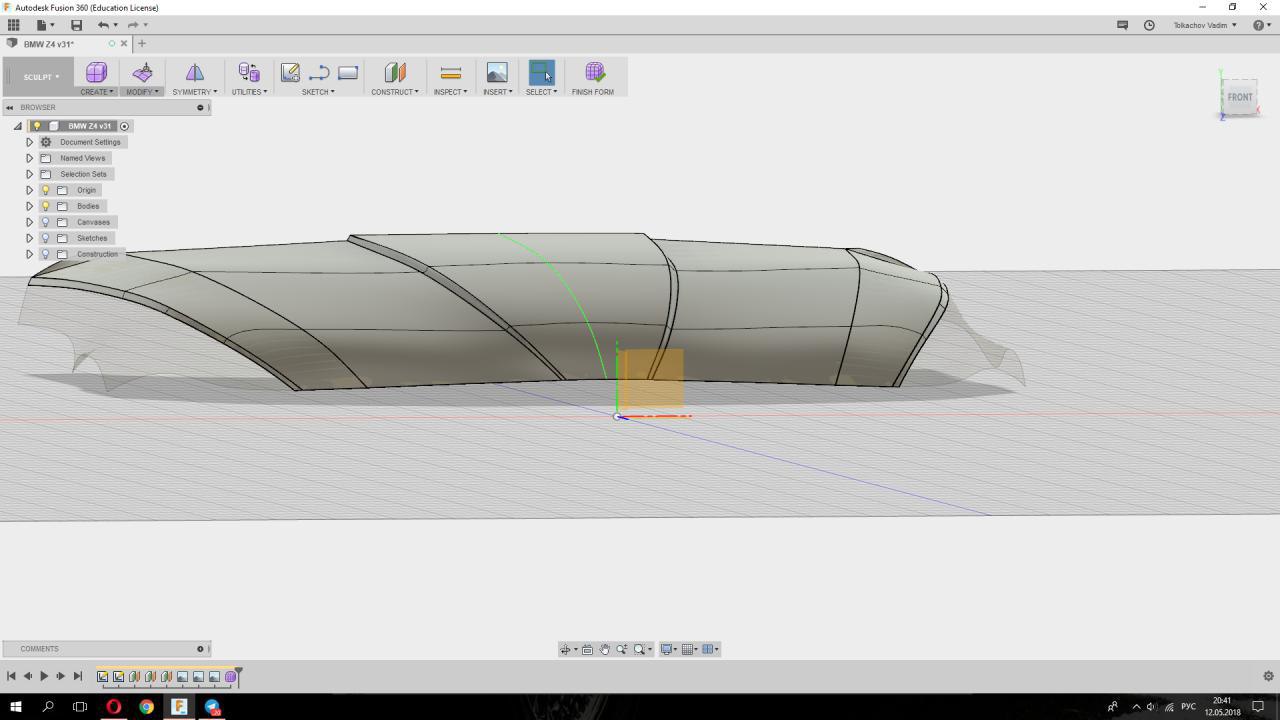Click the Utilities icon
Screen dimensions: 1280x720
[249, 72]
